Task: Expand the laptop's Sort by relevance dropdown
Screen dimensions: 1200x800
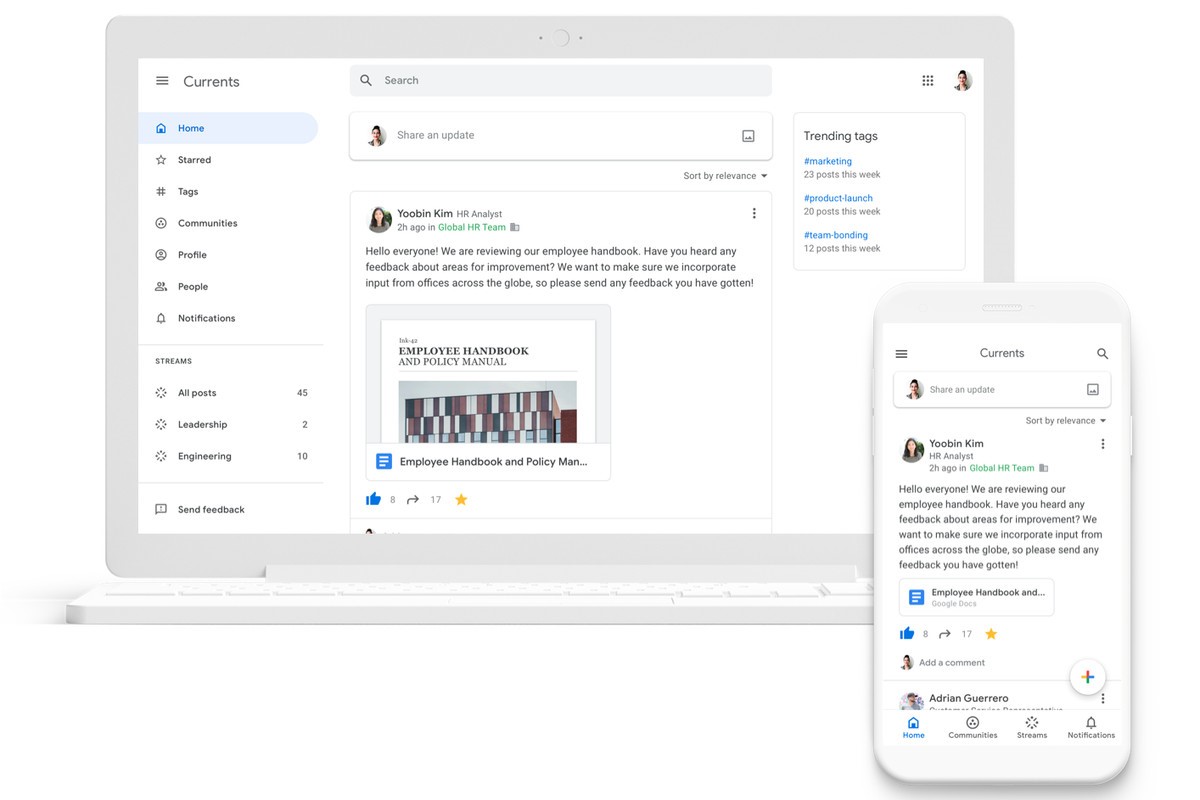Action: pos(725,176)
